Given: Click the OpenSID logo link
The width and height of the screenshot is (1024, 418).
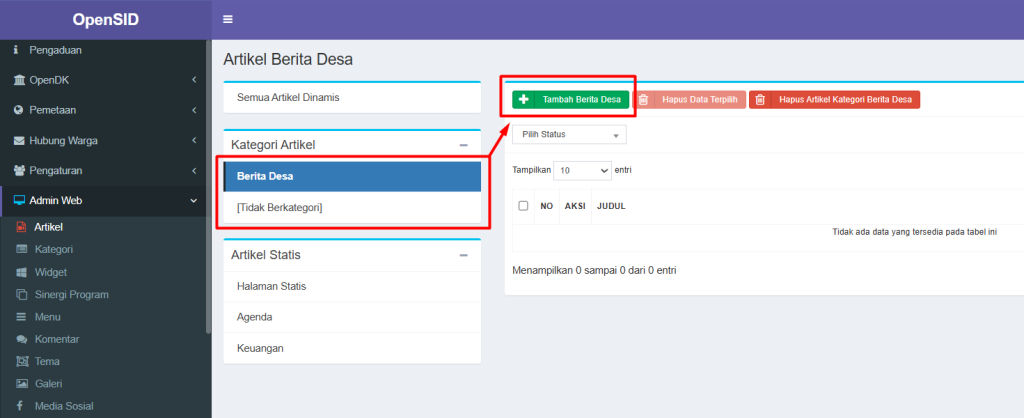Looking at the screenshot, I should tap(106, 20).
